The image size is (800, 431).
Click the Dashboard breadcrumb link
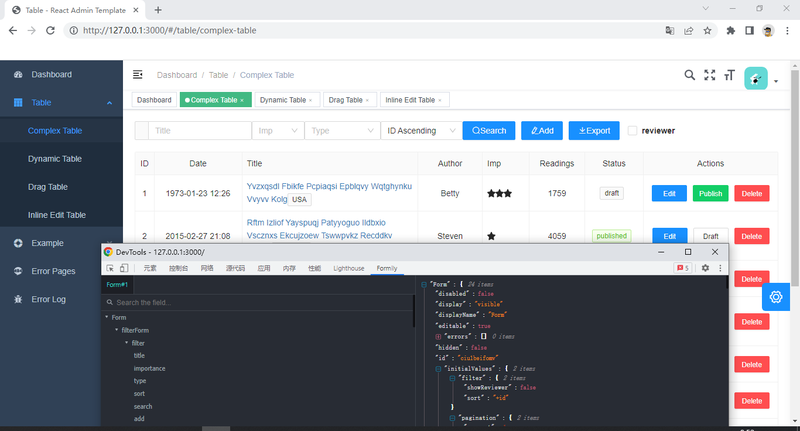click(177, 75)
